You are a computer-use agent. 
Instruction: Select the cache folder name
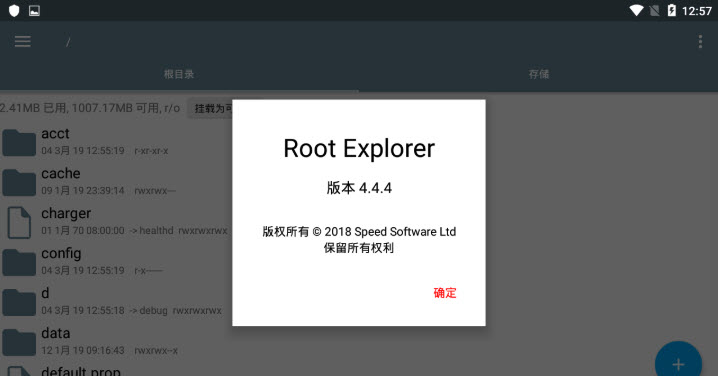point(60,174)
